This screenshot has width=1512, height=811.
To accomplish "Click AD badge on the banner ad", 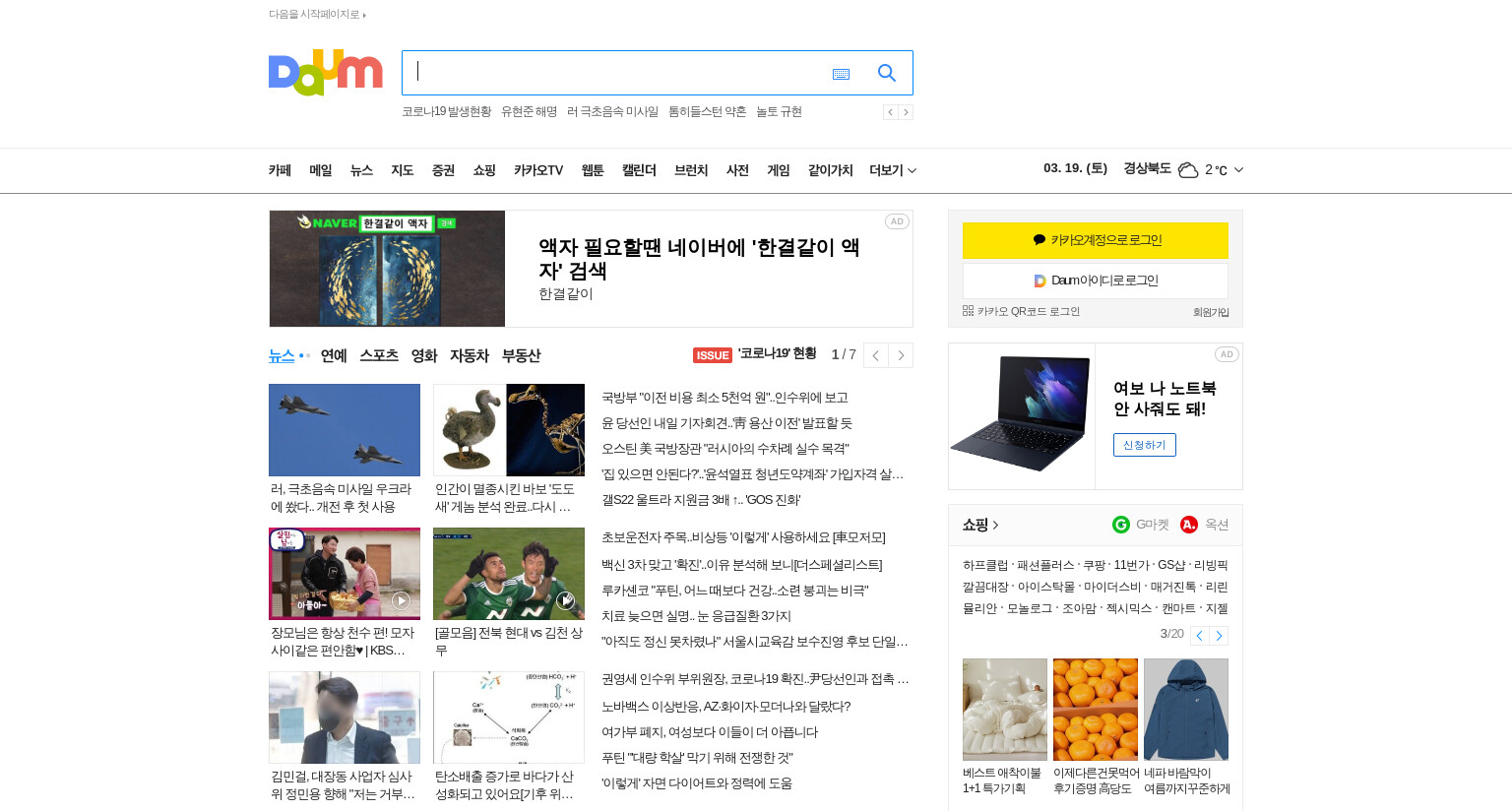I will click(x=897, y=221).
